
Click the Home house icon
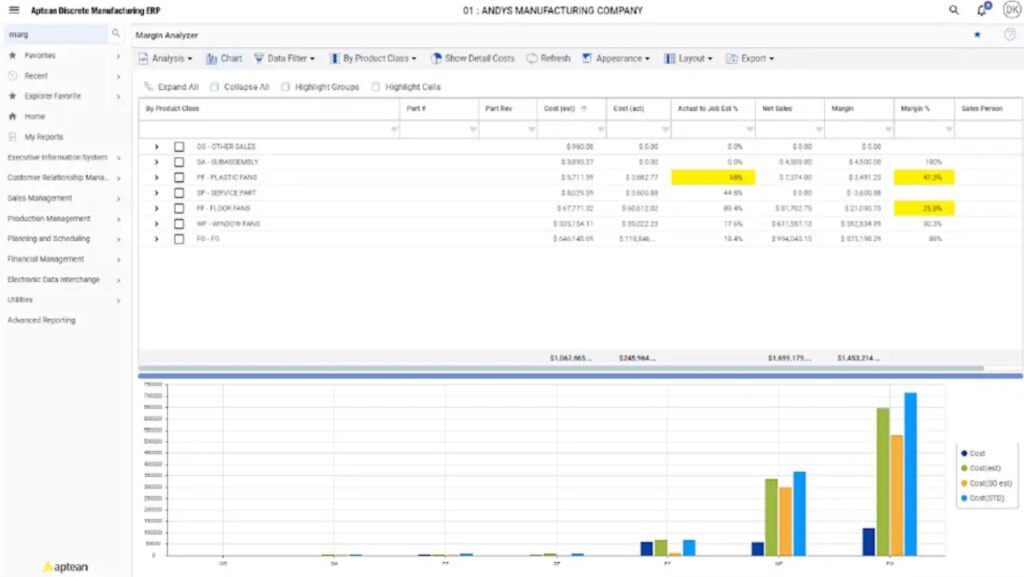[x=12, y=116]
